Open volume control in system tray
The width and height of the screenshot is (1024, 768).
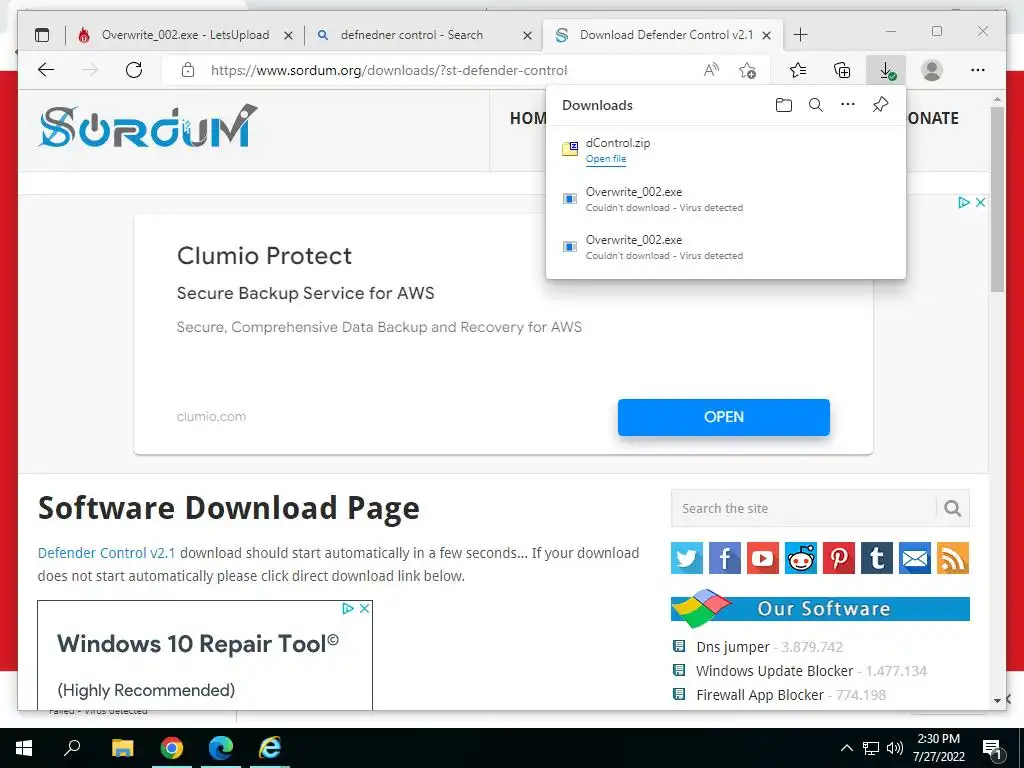tap(895, 748)
